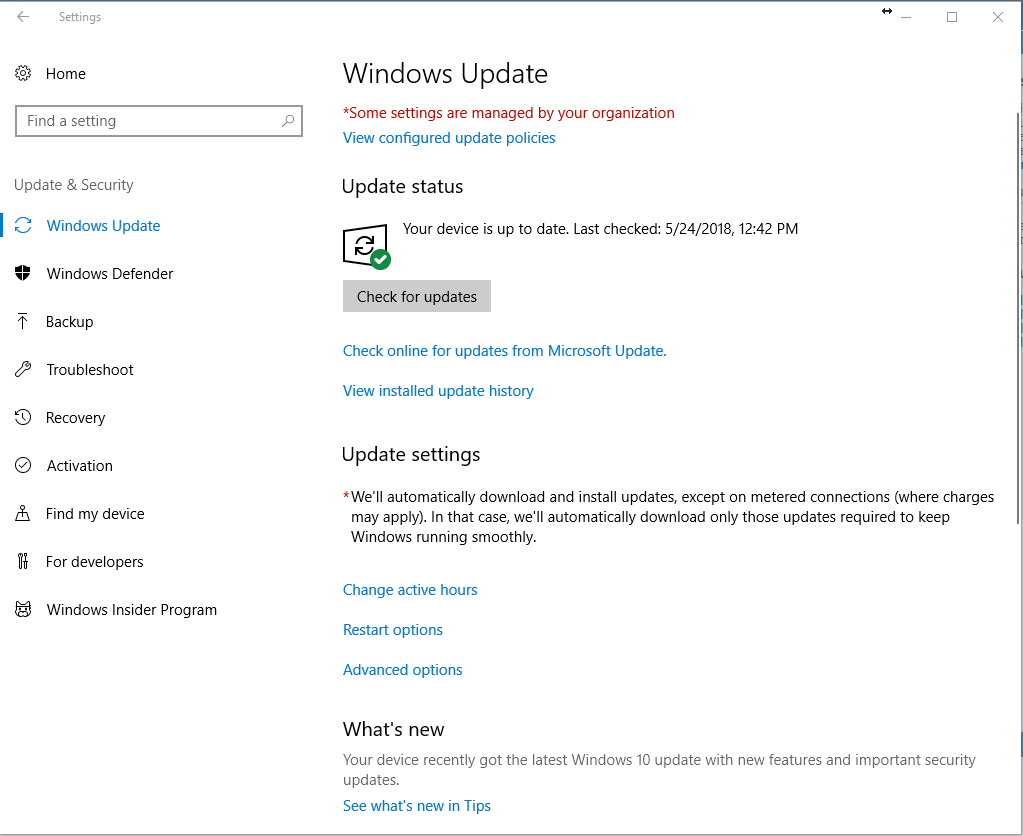Open the Home page label
Image resolution: width=1023 pixels, height=836 pixels.
pos(65,74)
